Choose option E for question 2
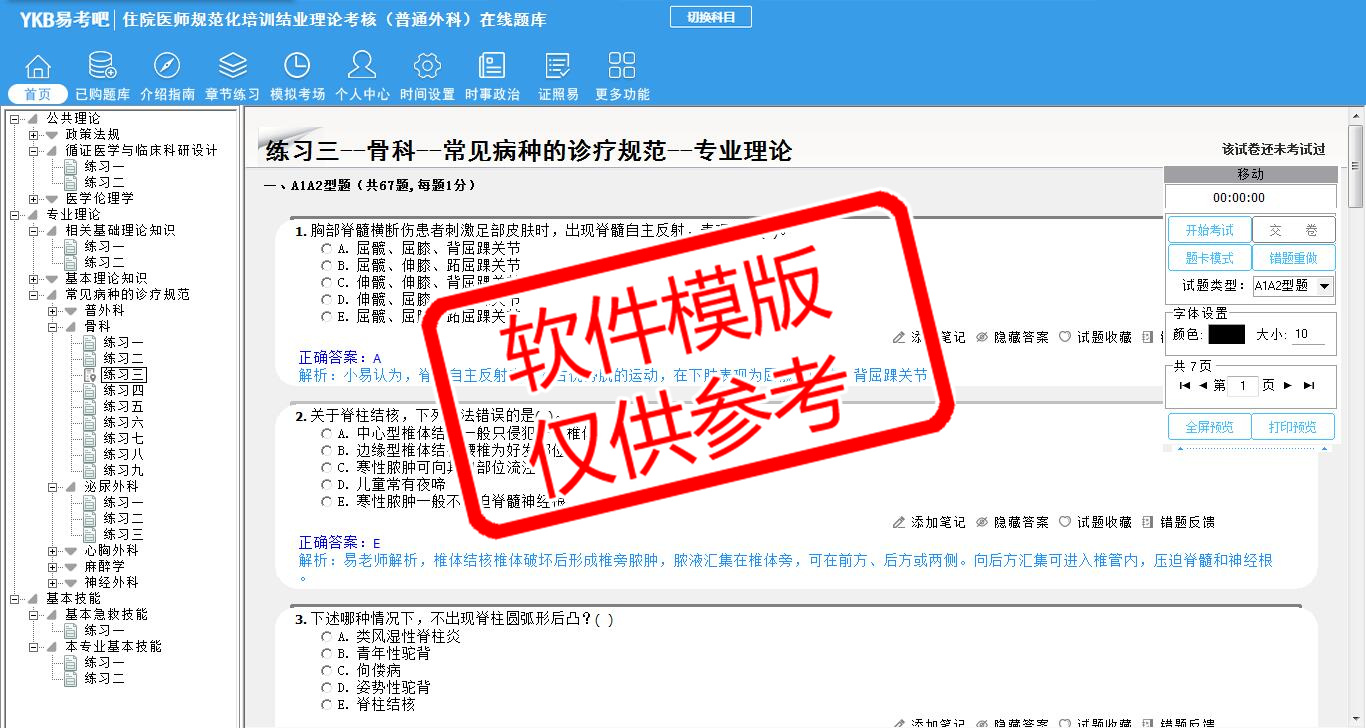Viewport: 1366px width, 728px height. pos(327,502)
